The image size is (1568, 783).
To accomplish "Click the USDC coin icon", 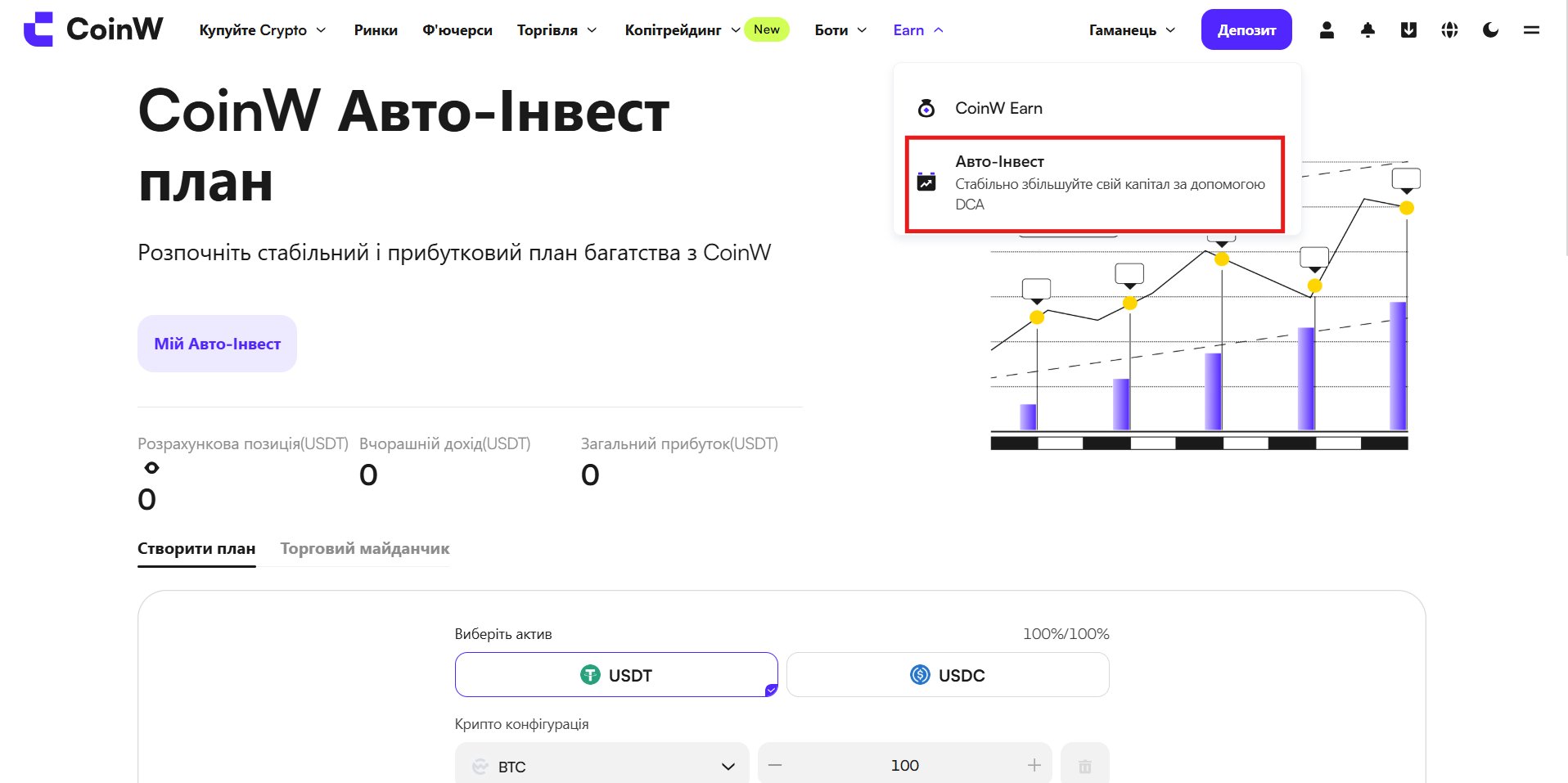I will (x=920, y=675).
